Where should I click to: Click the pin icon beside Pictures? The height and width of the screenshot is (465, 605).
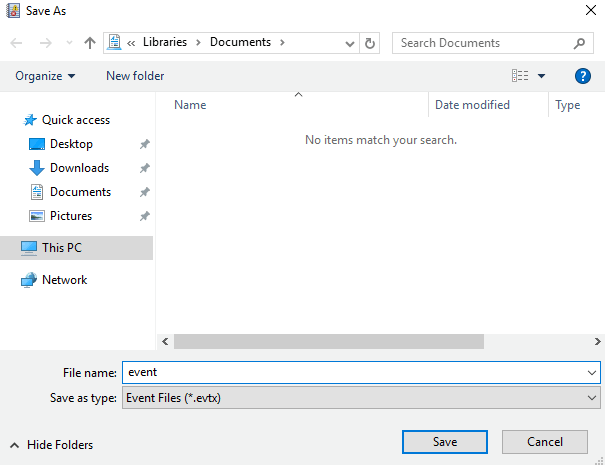point(145,216)
